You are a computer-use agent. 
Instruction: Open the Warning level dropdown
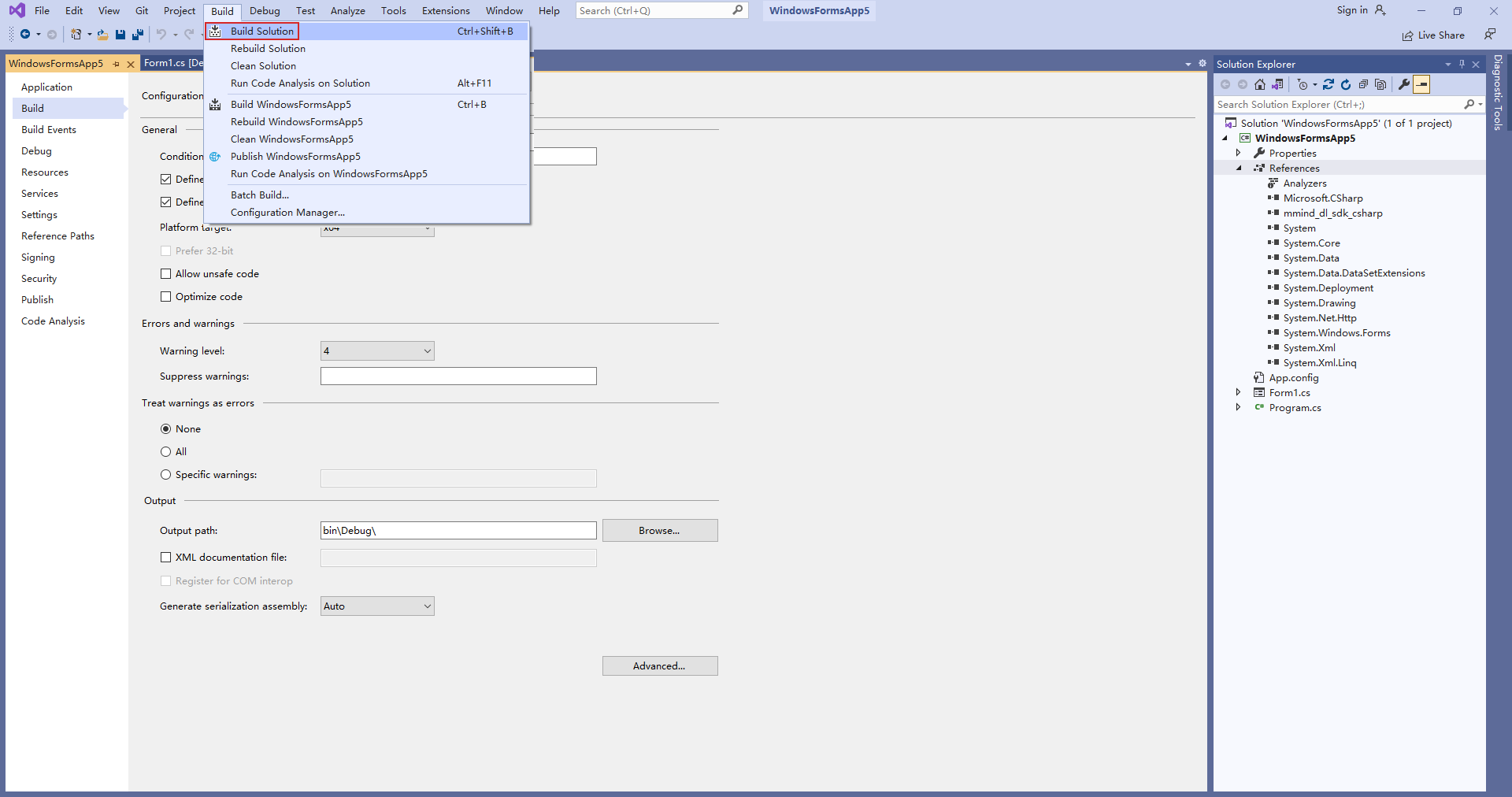[377, 351]
